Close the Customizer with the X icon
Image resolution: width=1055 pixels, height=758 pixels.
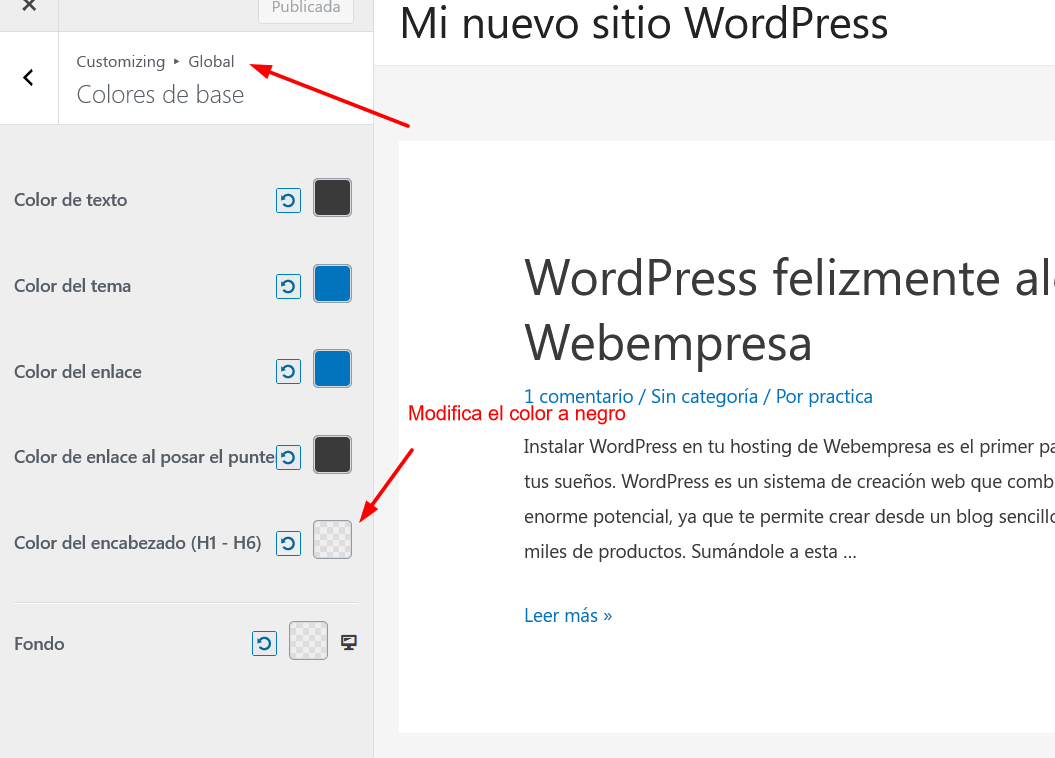[29, 7]
